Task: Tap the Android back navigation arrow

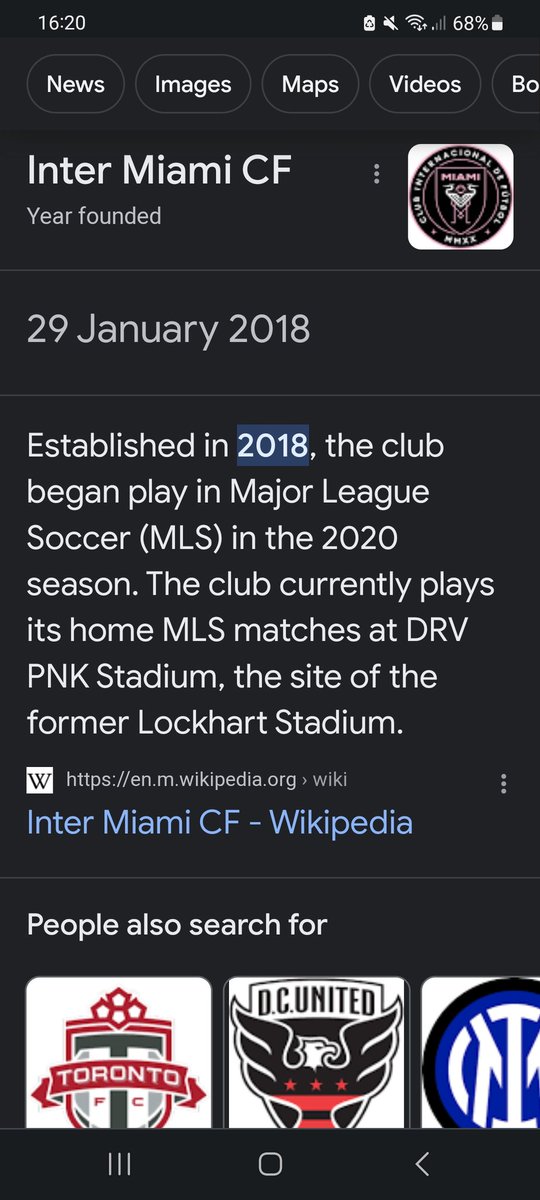Action: (422, 1163)
